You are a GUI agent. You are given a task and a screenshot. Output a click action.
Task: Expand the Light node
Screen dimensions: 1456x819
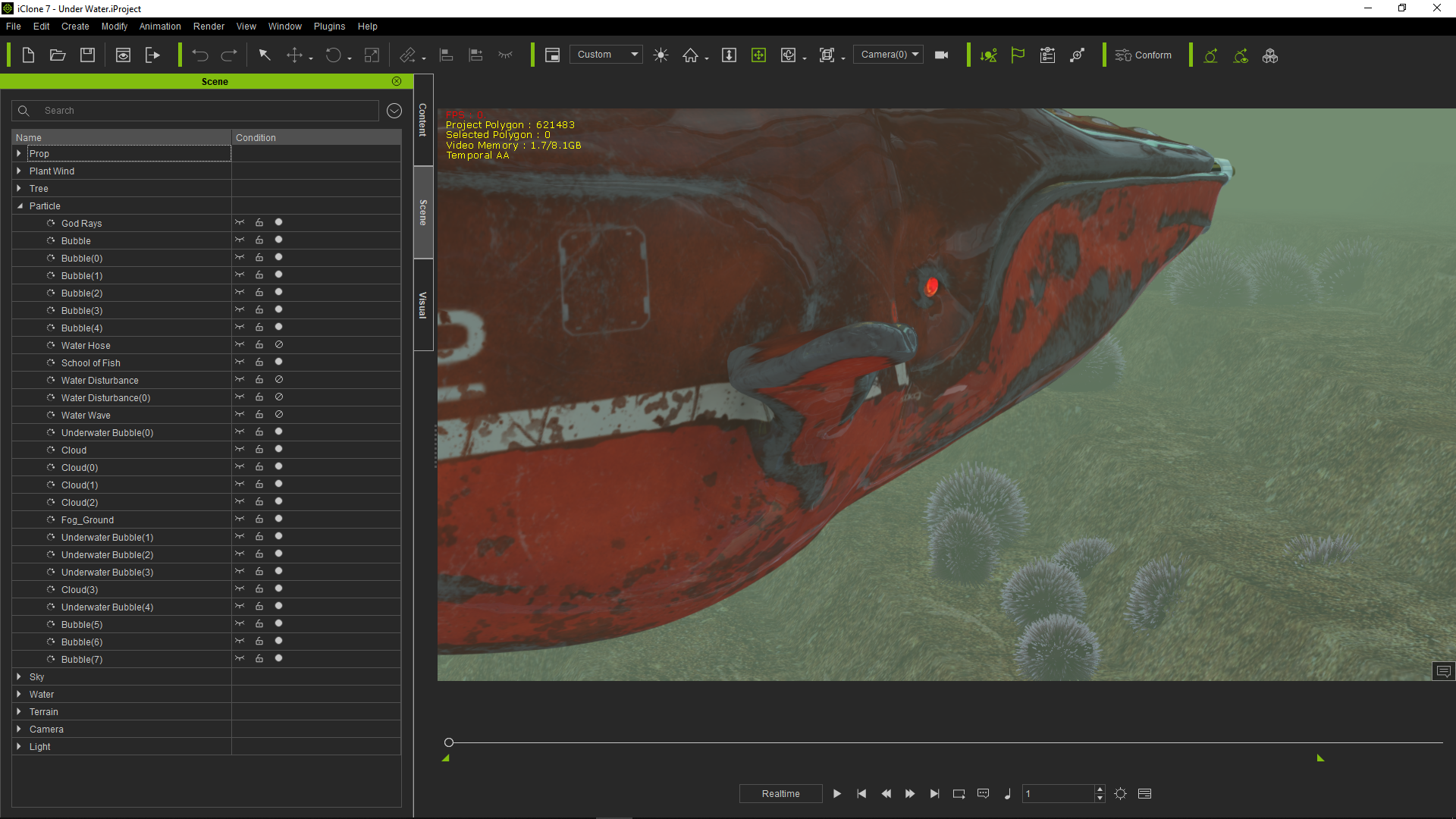point(19,746)
